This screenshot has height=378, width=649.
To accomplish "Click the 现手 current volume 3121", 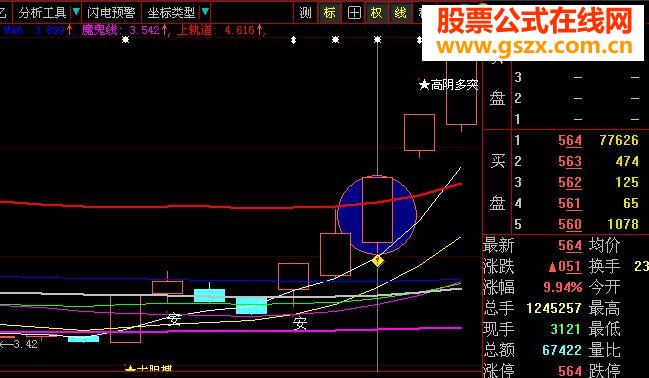I will pos(566,329).
